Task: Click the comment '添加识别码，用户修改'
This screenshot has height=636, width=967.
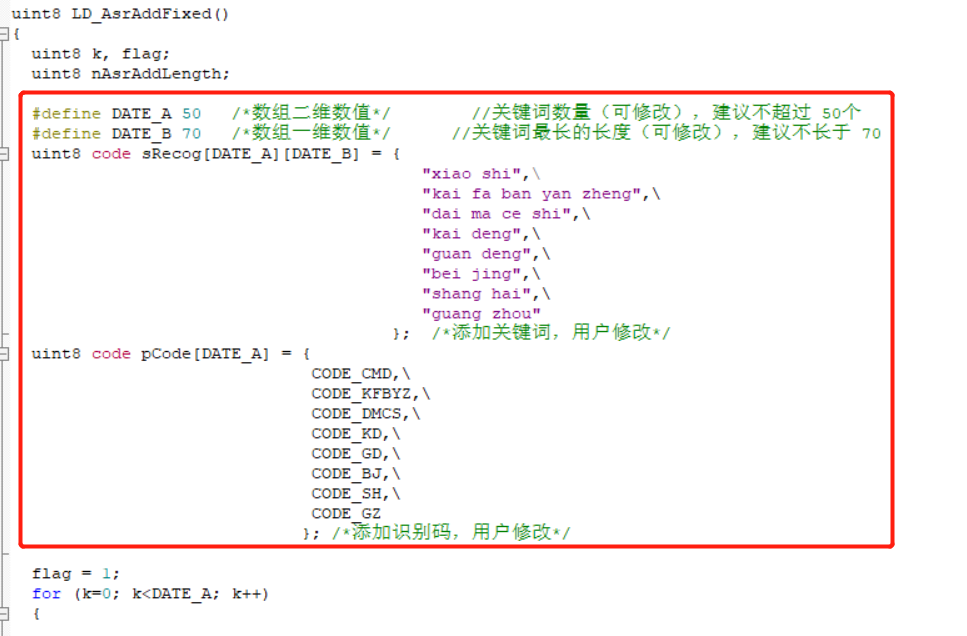Action: (x=451, y=532)
